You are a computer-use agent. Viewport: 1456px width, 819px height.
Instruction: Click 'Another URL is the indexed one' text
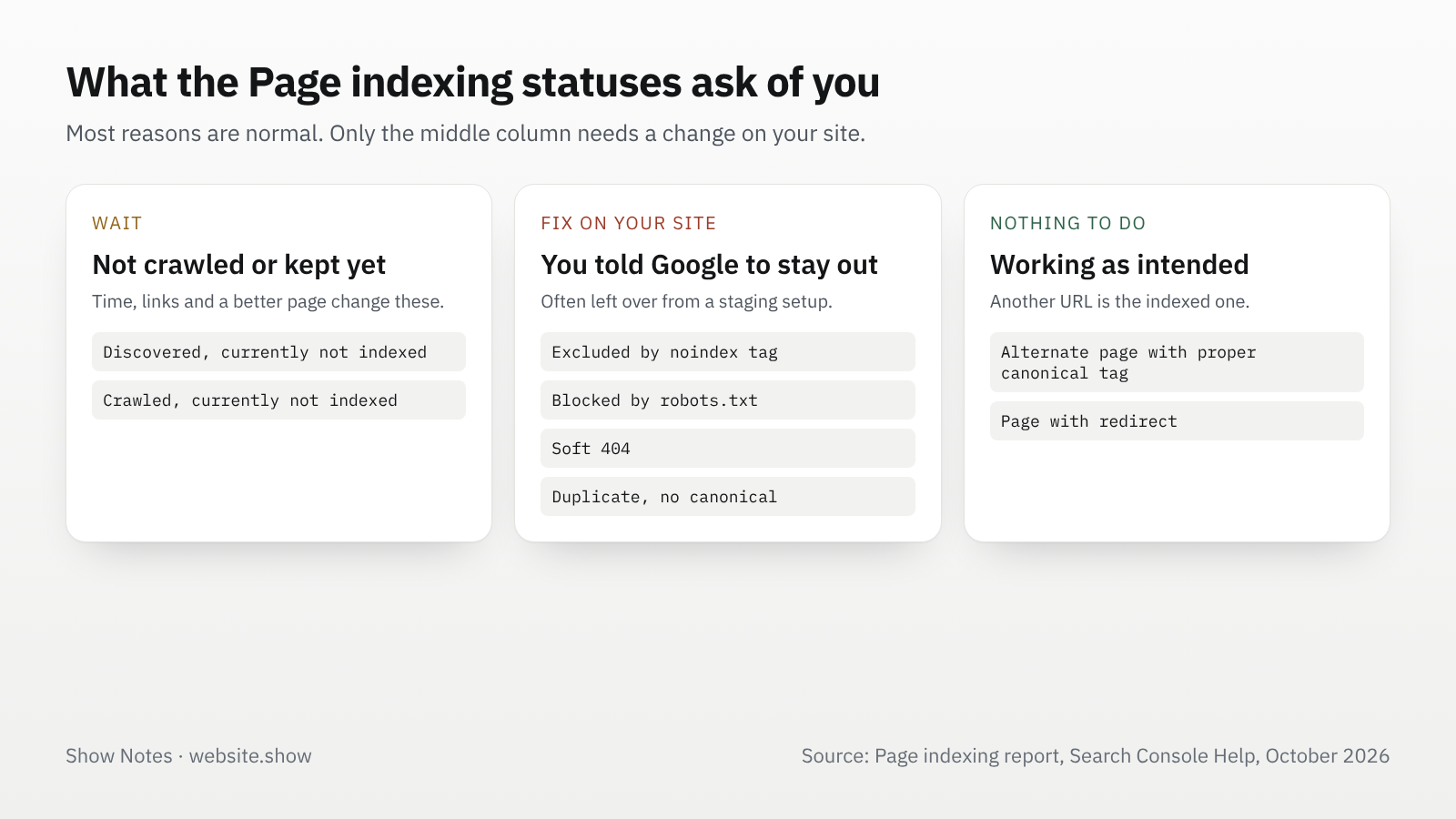pyautogui.click(x=1119, y=301)
